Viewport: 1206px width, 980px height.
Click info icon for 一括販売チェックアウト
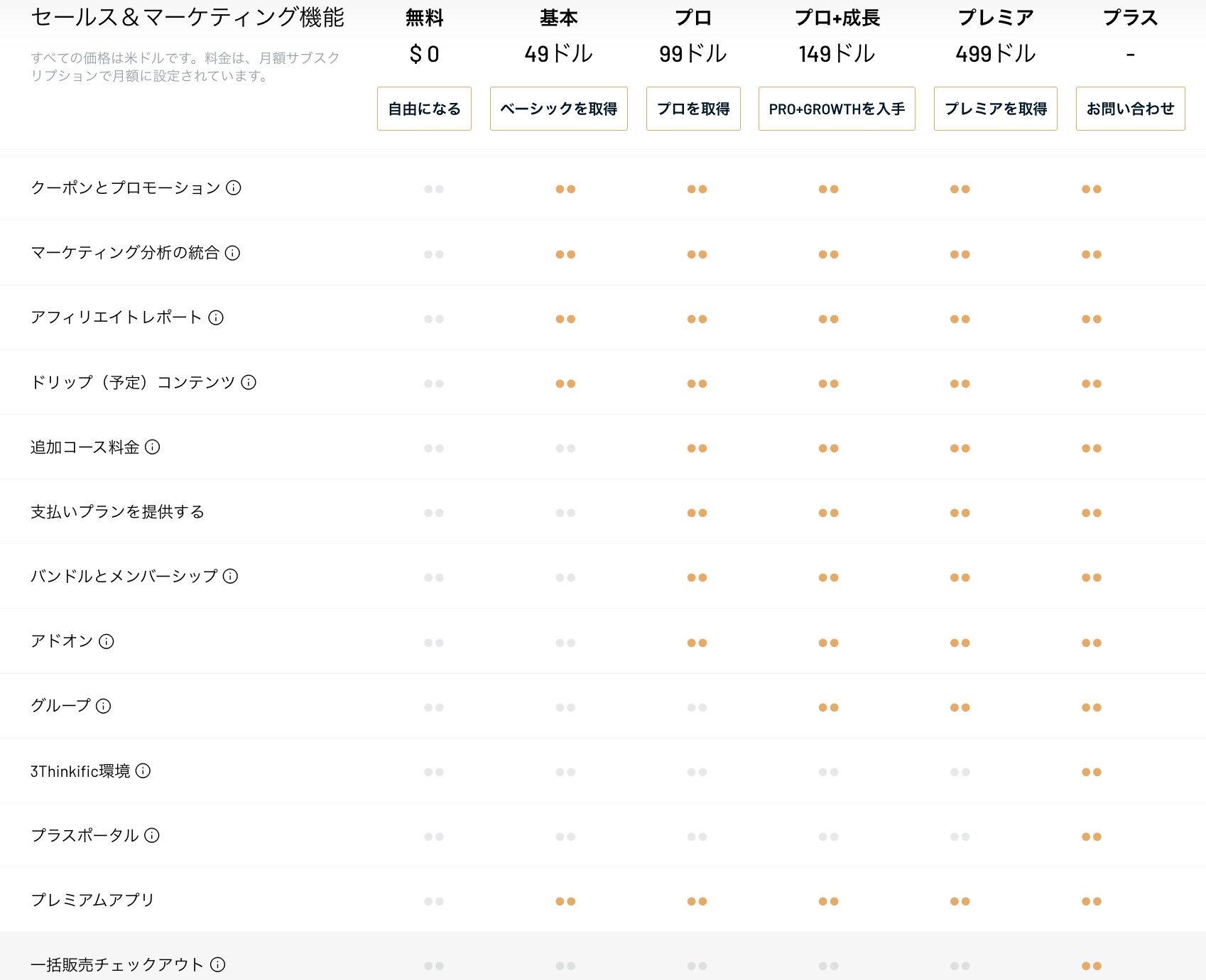click(218, 965)
